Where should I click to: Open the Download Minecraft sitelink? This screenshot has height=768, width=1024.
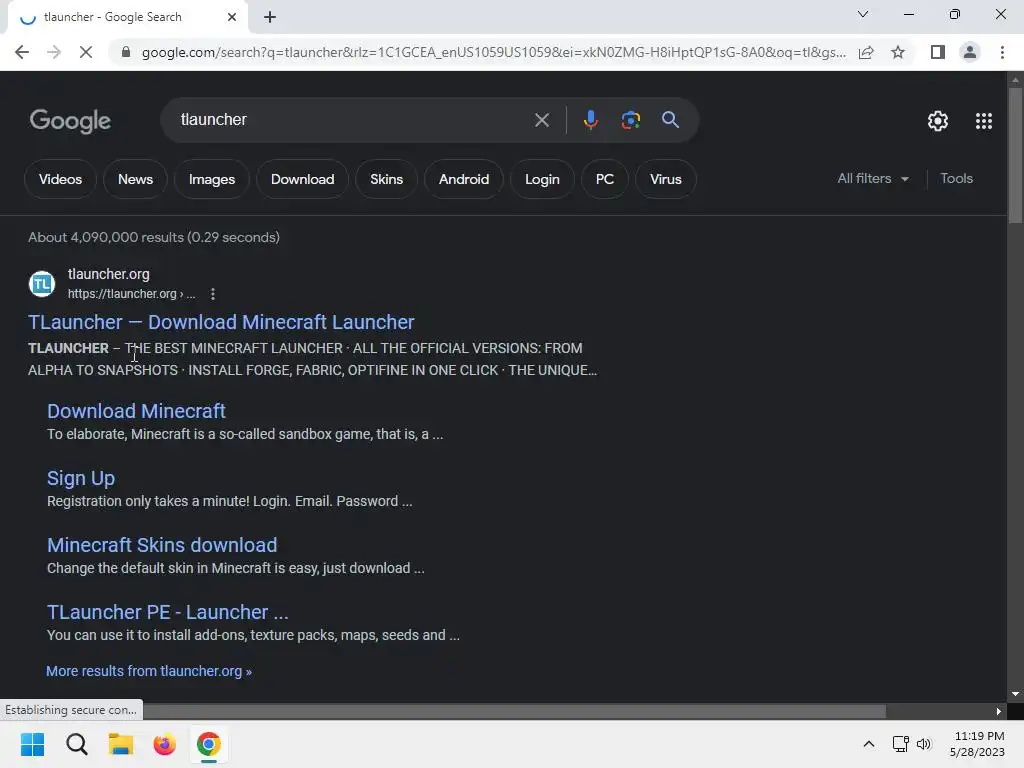pyautogui.click(x=136, y=411)
